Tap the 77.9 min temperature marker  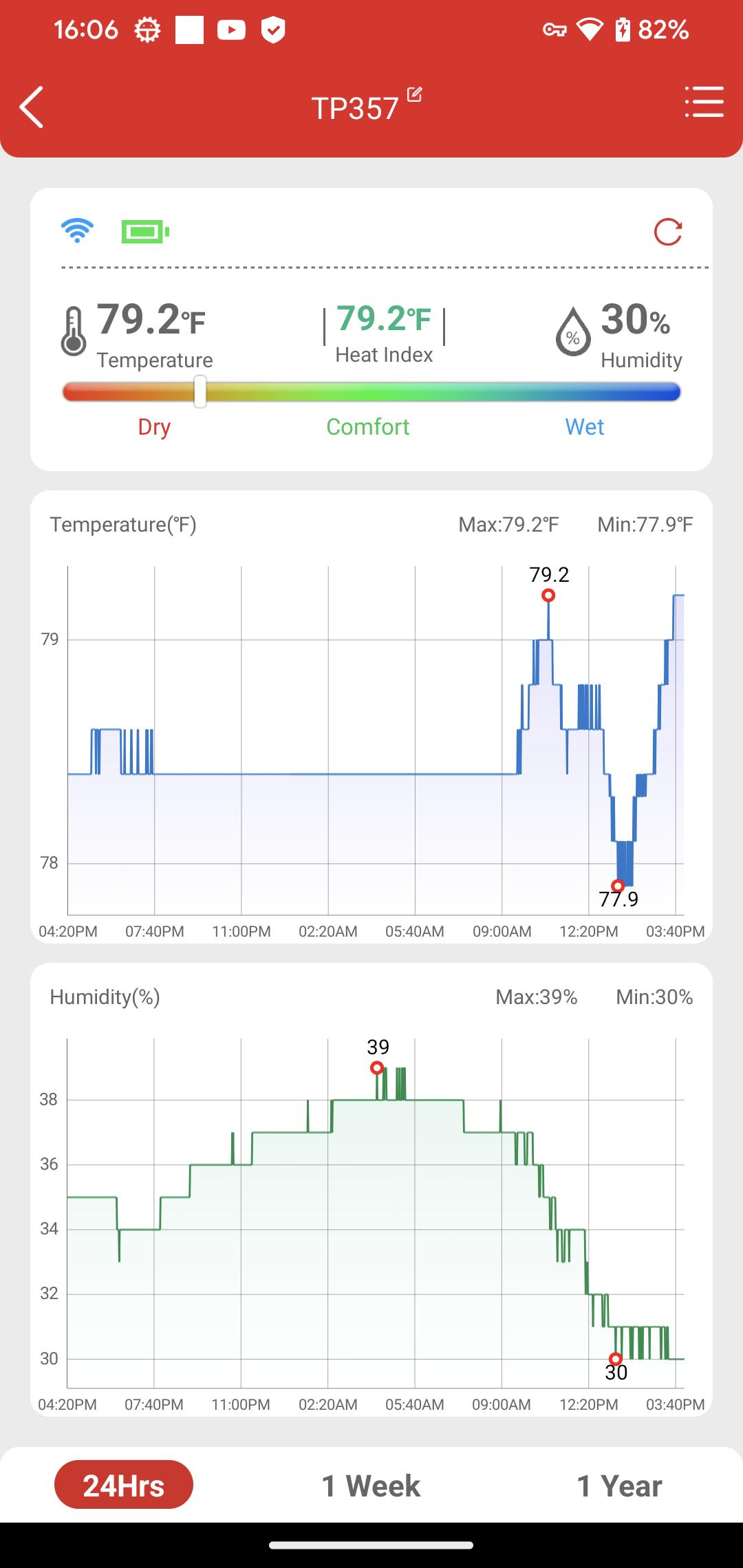click(x=618, y=886)
